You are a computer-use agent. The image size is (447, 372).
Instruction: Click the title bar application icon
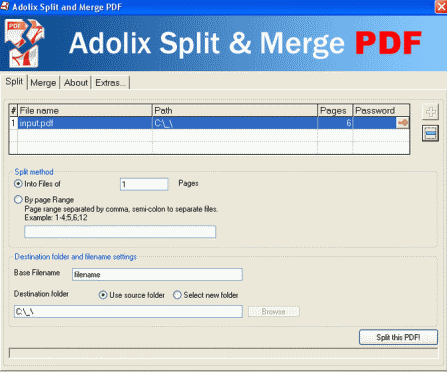coord(4,6)
